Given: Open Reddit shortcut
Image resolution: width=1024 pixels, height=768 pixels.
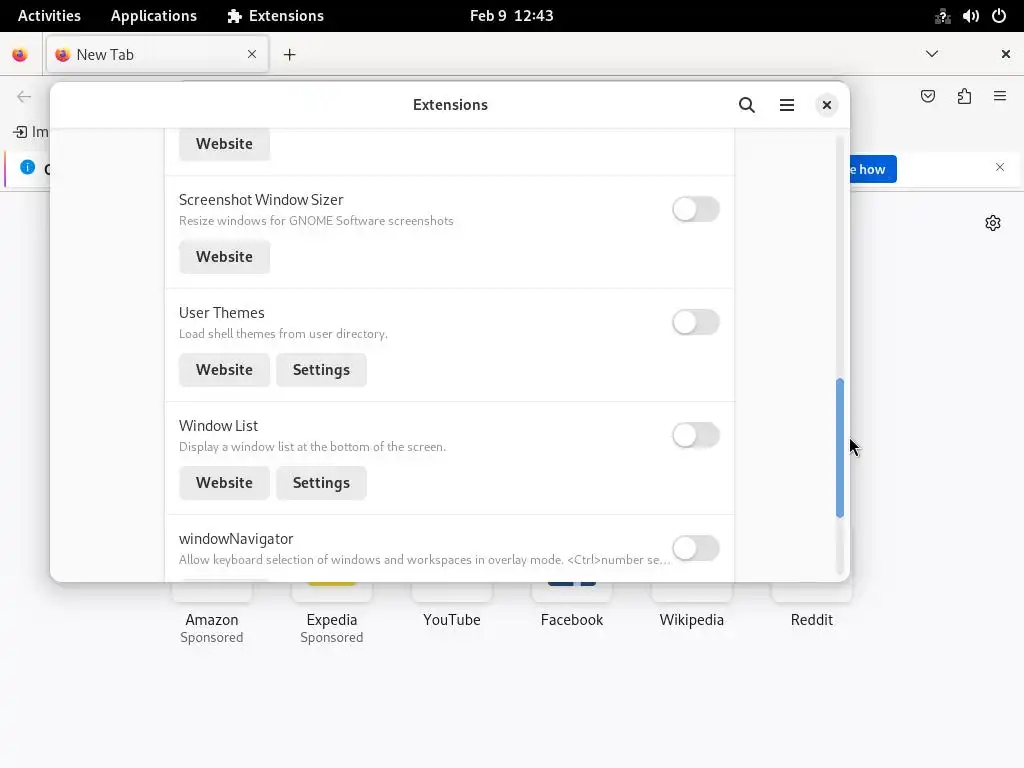Looking at the screenshot, I should [812, 619].
